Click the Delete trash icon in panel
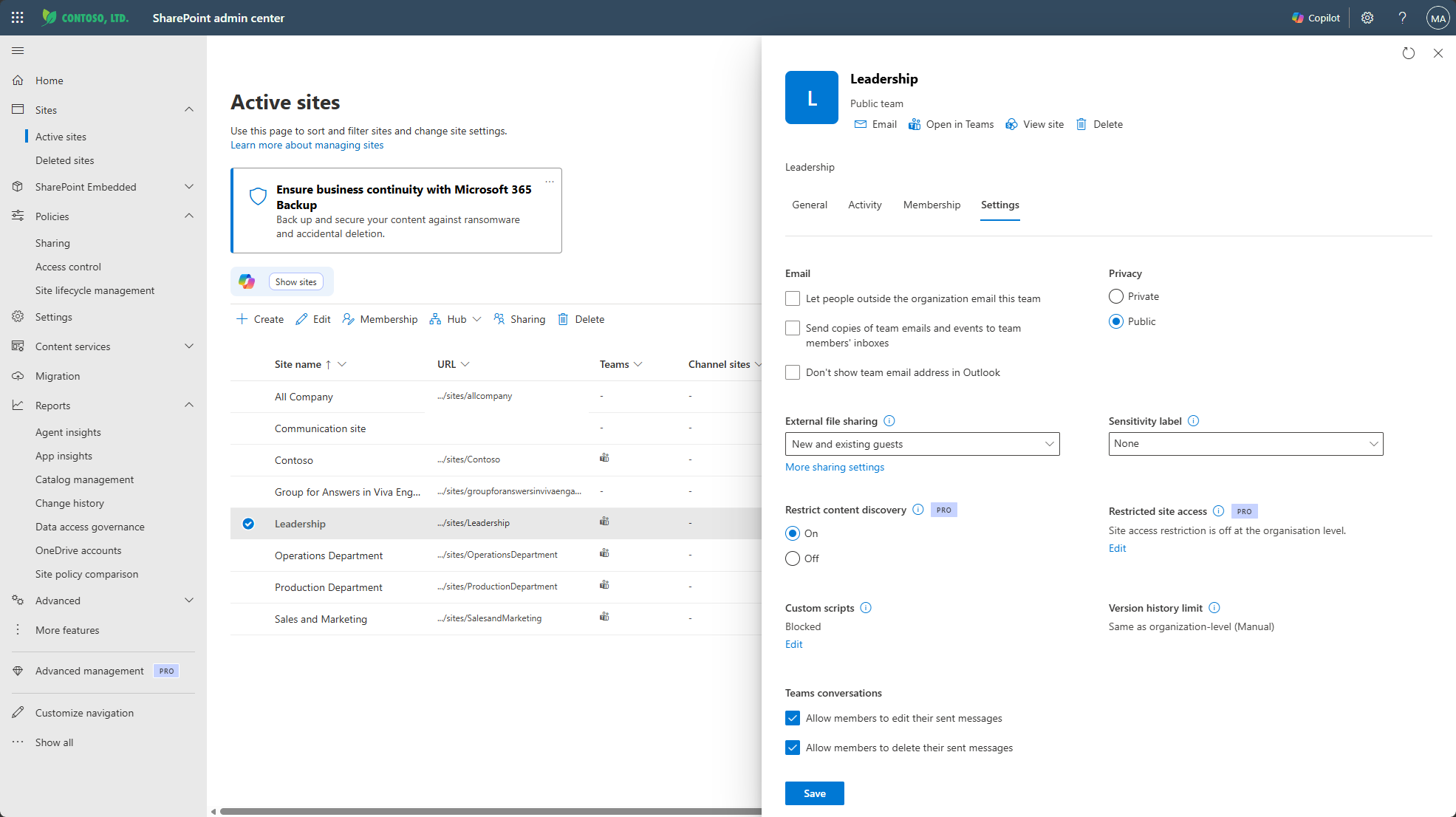The width and height of the screenshot is (1456, 817). coord(1081,124)
